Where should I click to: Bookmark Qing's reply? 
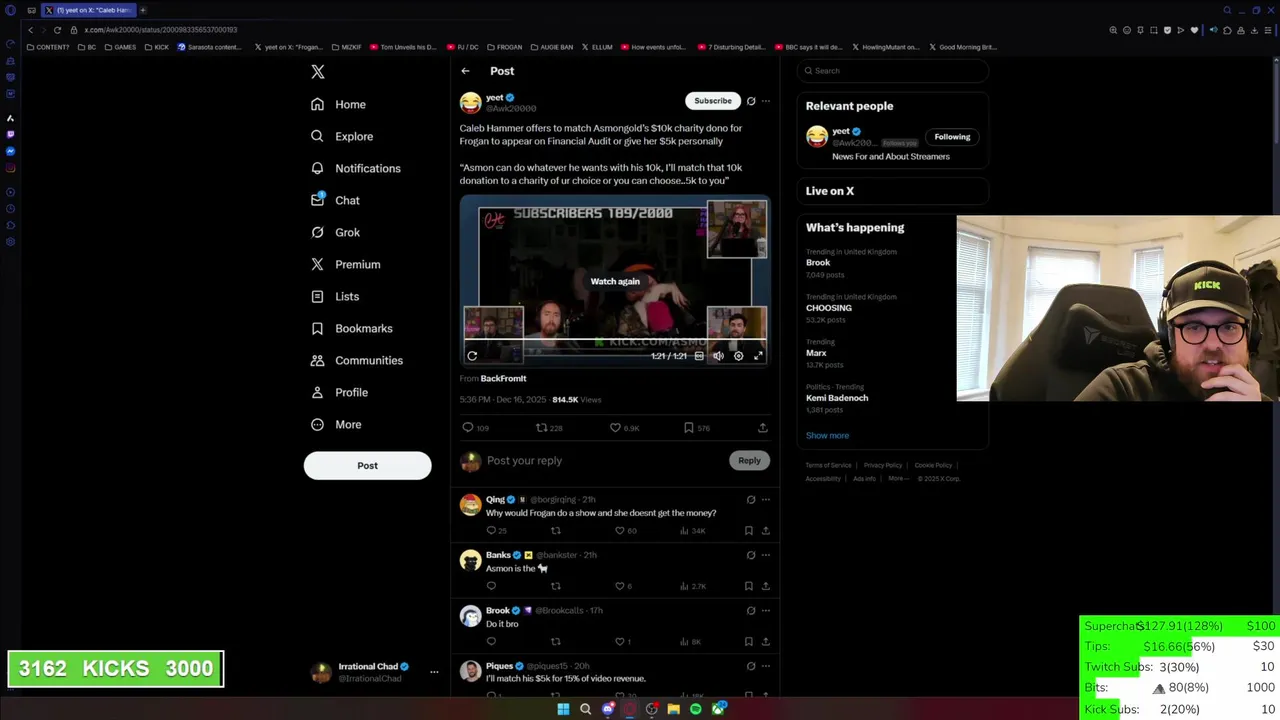pos(748,531)
